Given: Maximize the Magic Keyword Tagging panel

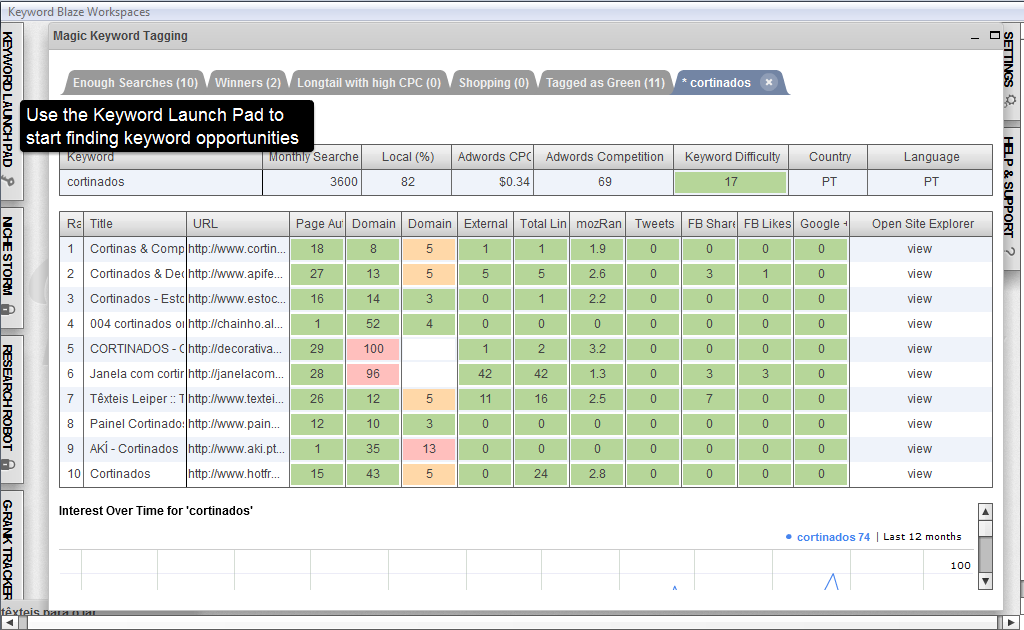Looking at the screenshot, I should pos(995,35).
